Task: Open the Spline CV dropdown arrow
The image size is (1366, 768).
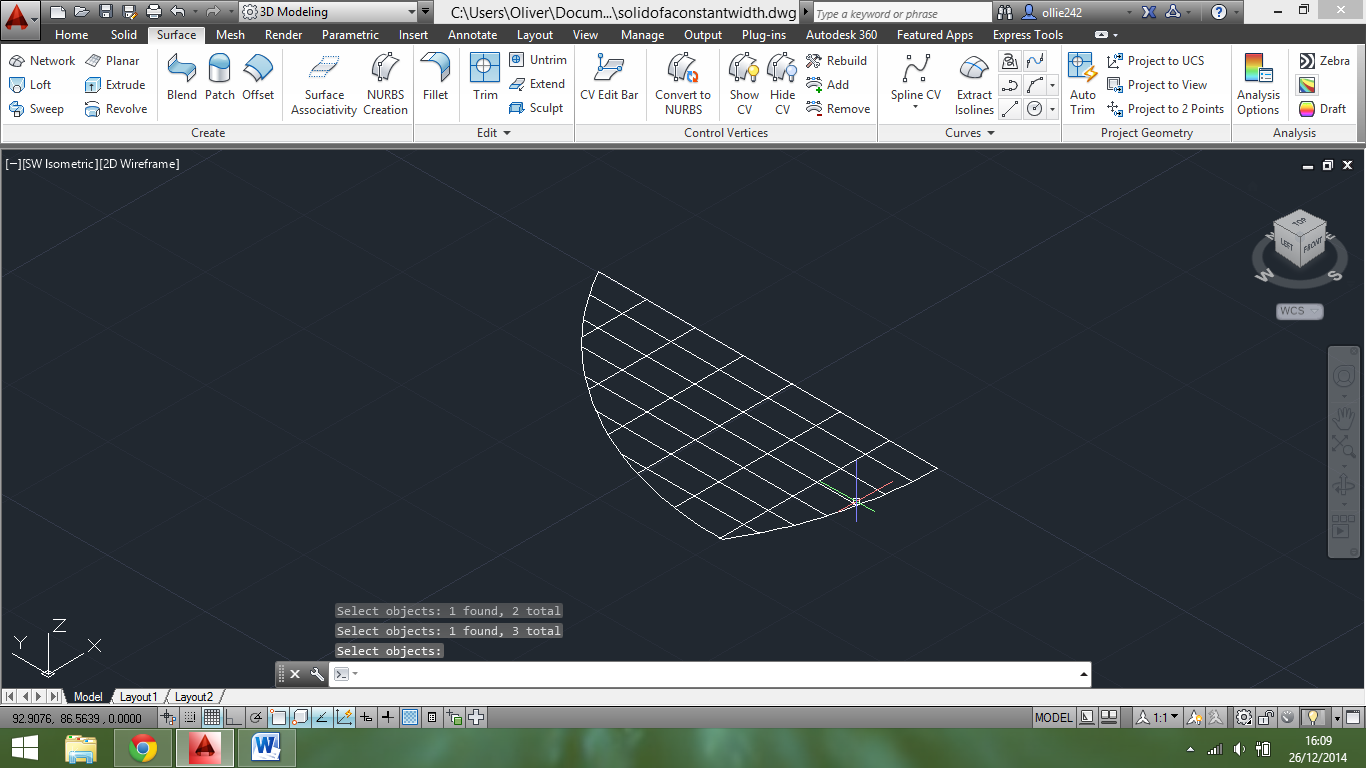Action: point(915,107)
